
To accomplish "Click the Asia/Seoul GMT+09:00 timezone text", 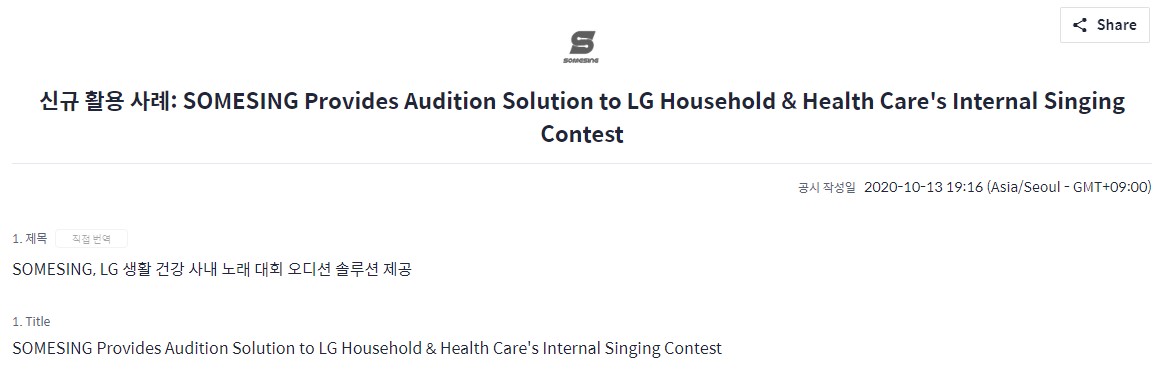I will 1069,187.
